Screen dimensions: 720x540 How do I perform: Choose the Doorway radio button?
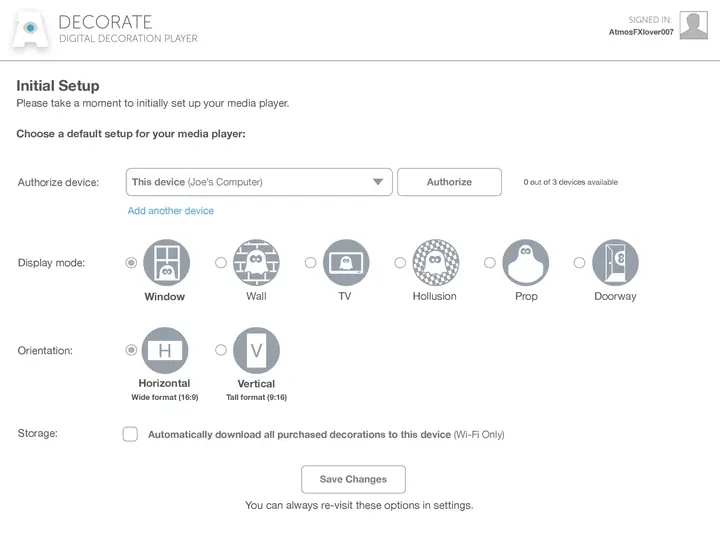point(579,263)
